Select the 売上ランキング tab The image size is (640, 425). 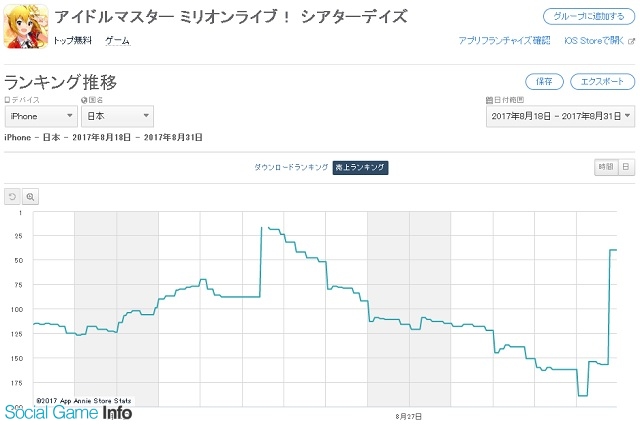pos(360,167)
